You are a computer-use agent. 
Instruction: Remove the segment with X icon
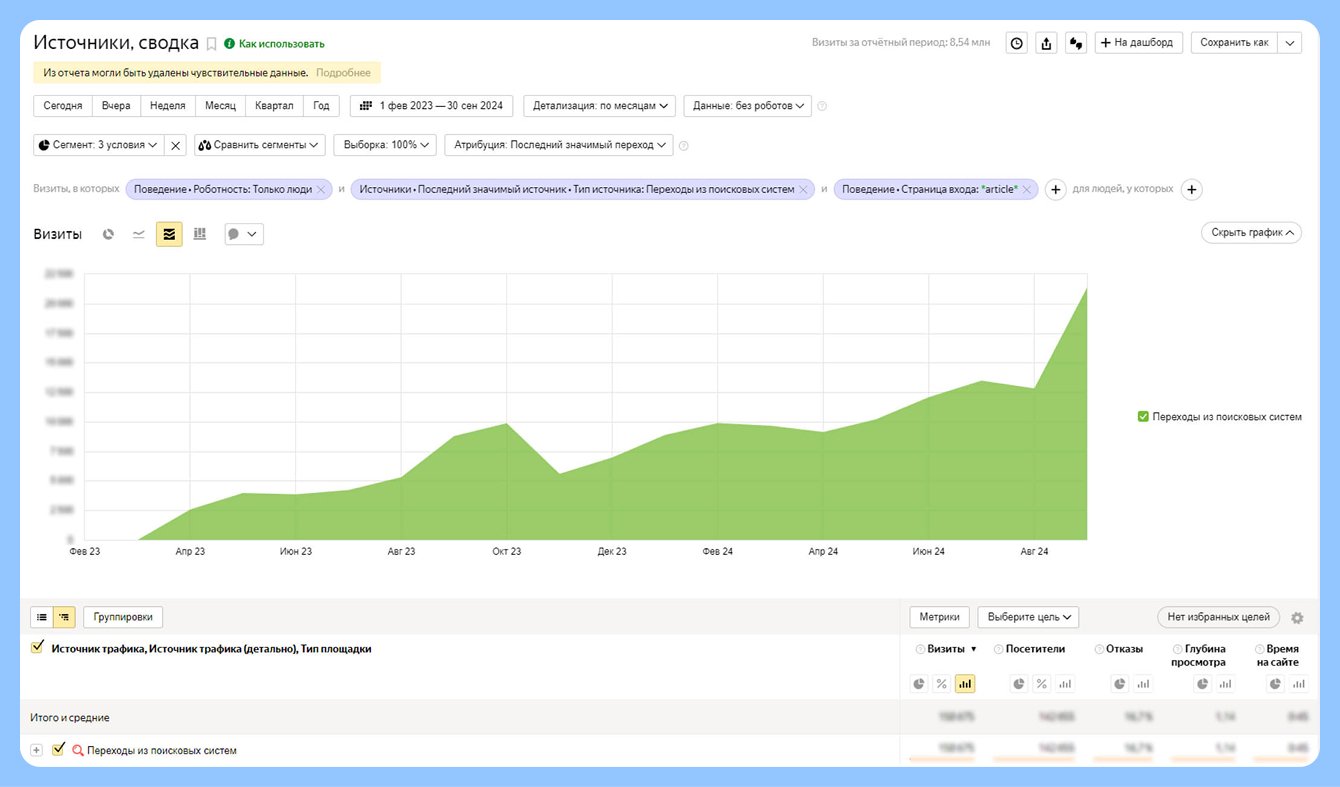click(x=176, y=145)
